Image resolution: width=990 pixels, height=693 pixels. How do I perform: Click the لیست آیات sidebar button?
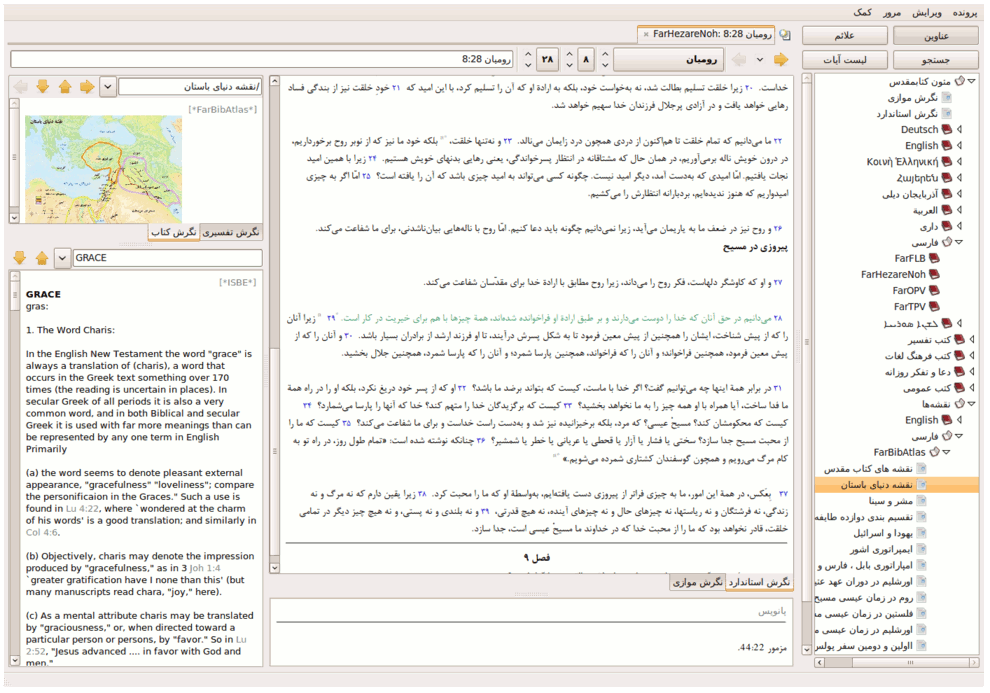tap(845, 60)
